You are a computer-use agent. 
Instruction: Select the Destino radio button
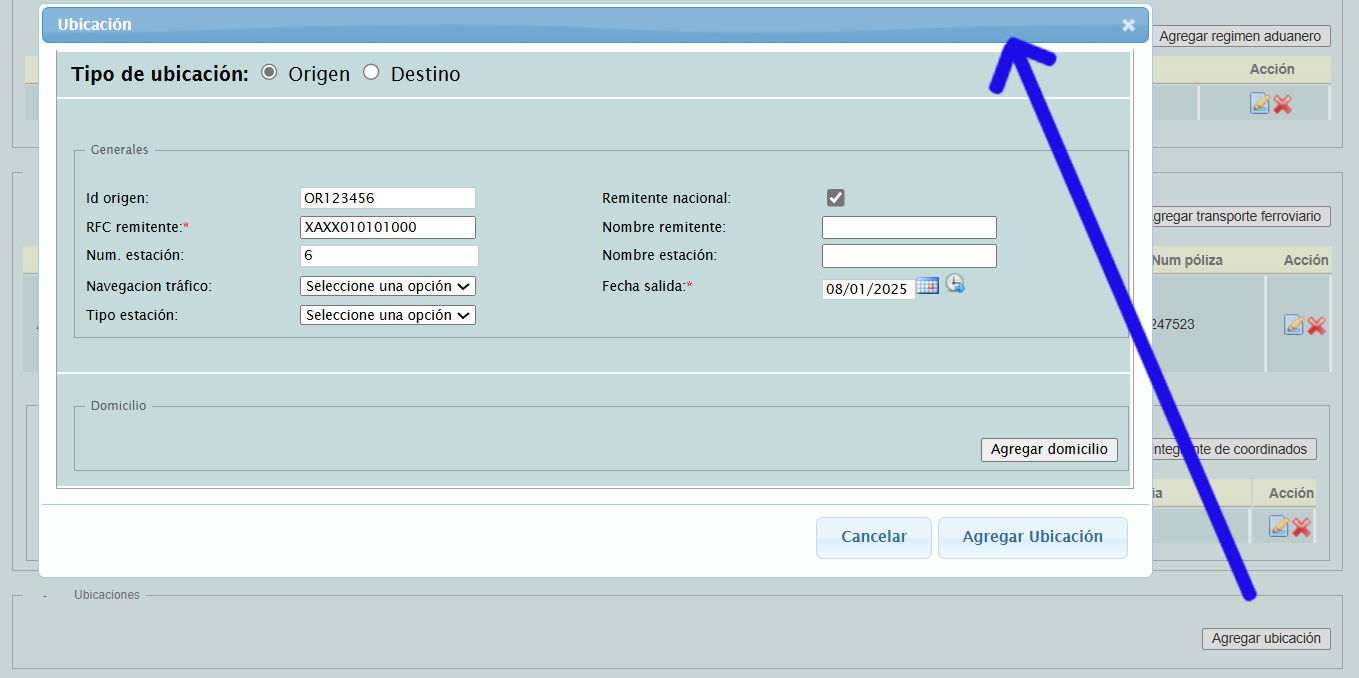(x=372, y=73)
